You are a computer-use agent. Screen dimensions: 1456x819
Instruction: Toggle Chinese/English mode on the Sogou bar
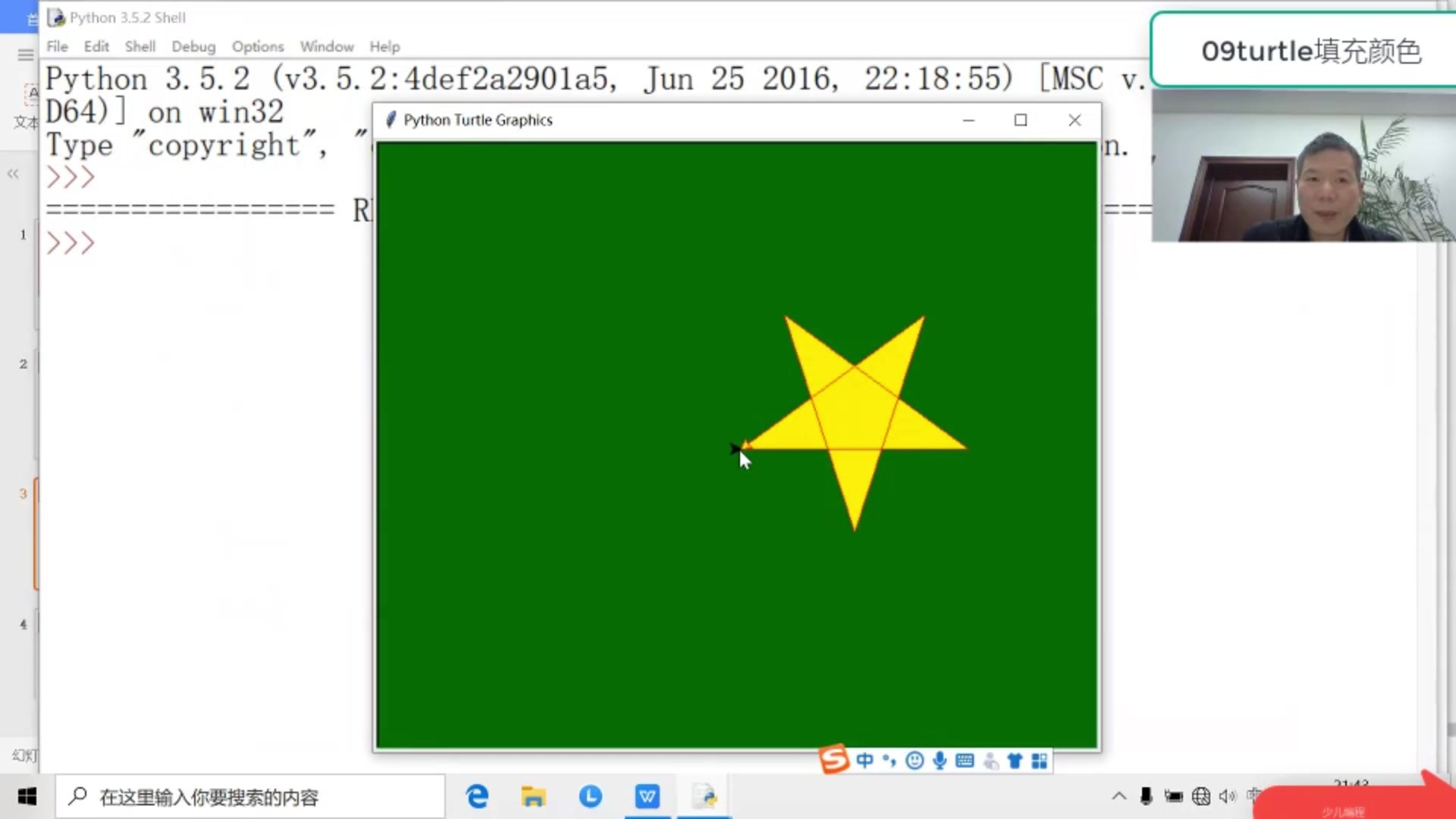click(x=864, y=760)
